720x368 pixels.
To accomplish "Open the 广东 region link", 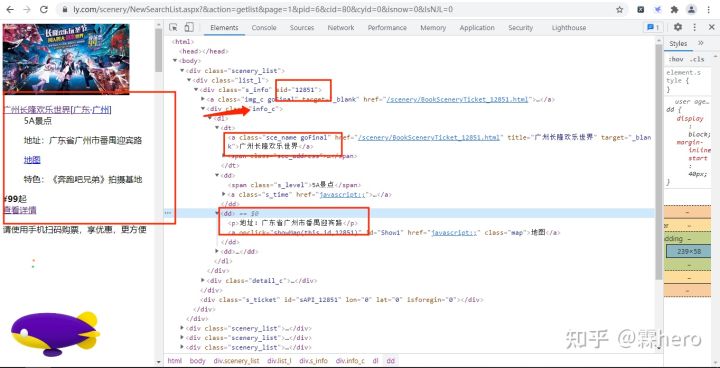I will point(82,110).
